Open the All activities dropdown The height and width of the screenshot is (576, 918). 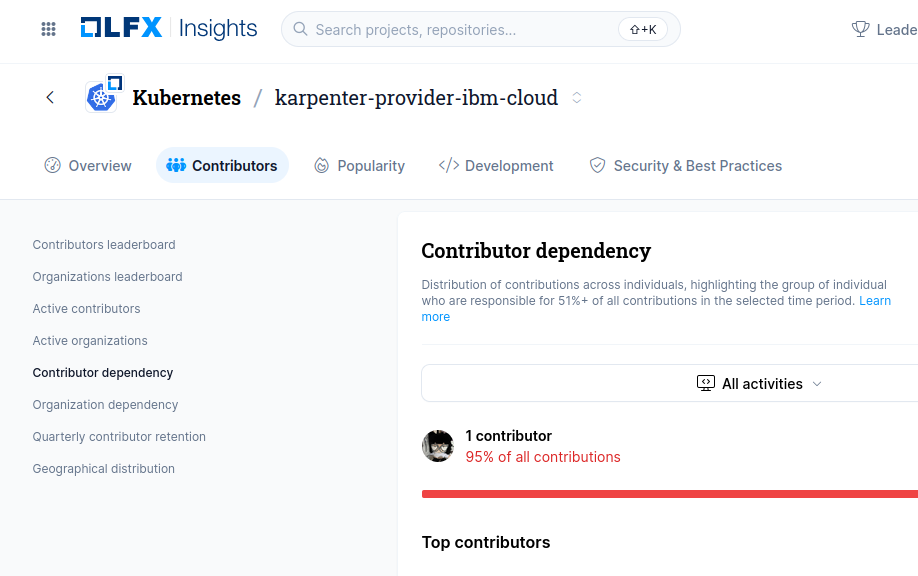tap(760, 383)
